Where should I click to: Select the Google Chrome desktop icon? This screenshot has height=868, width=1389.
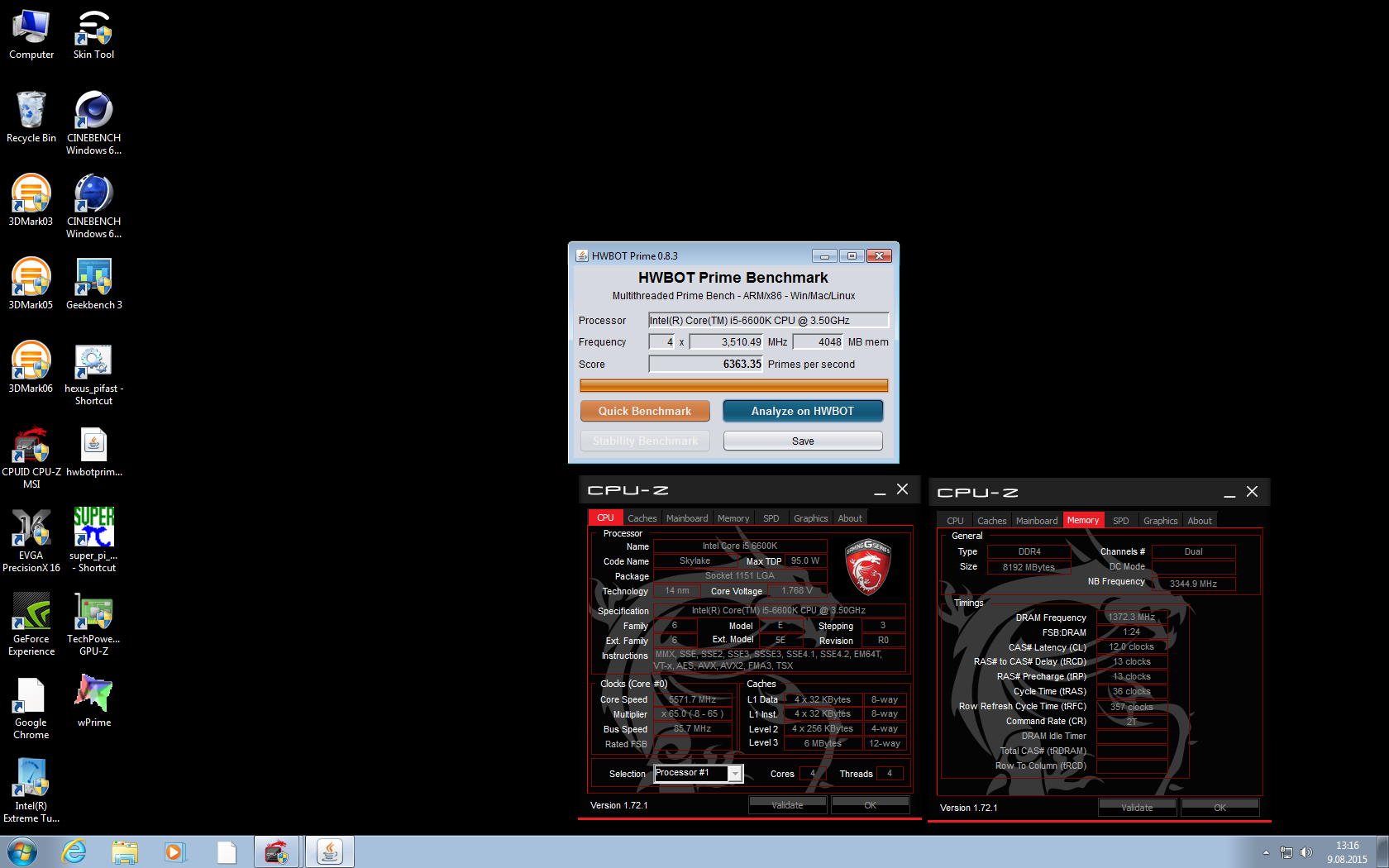tap(31, 708)
